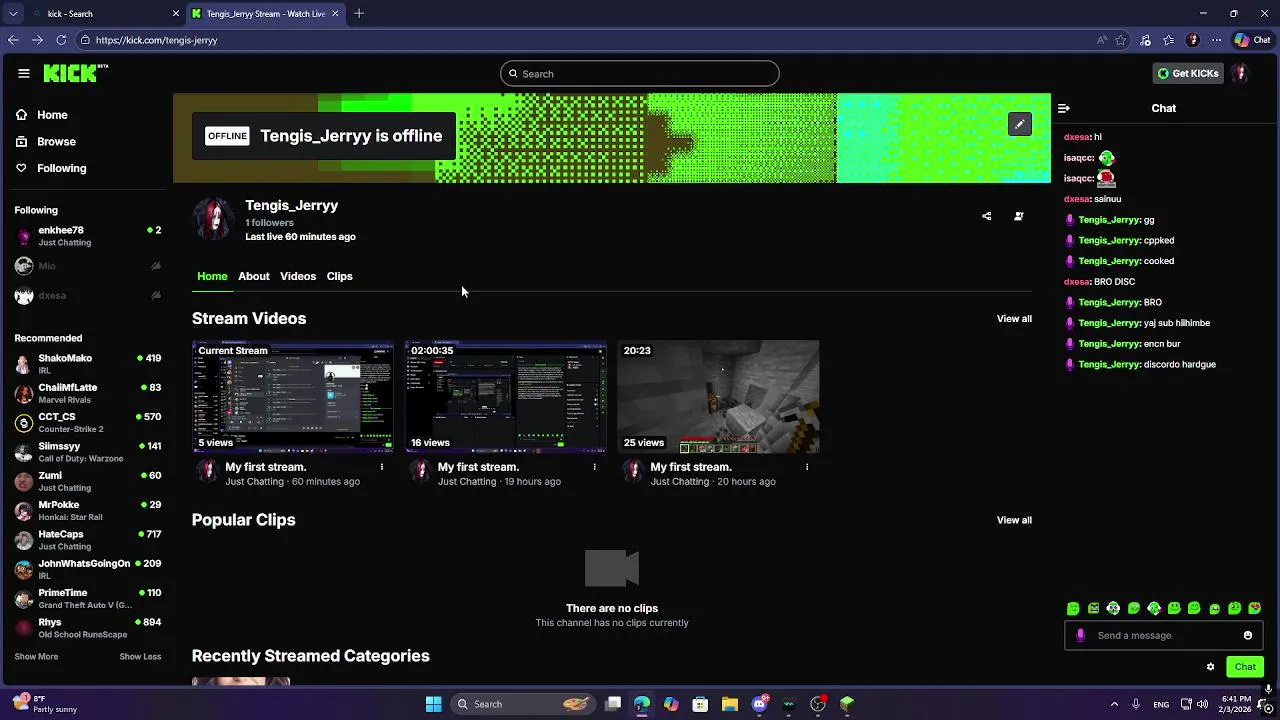Click the icon right of the share icon

pos(1019,216)
